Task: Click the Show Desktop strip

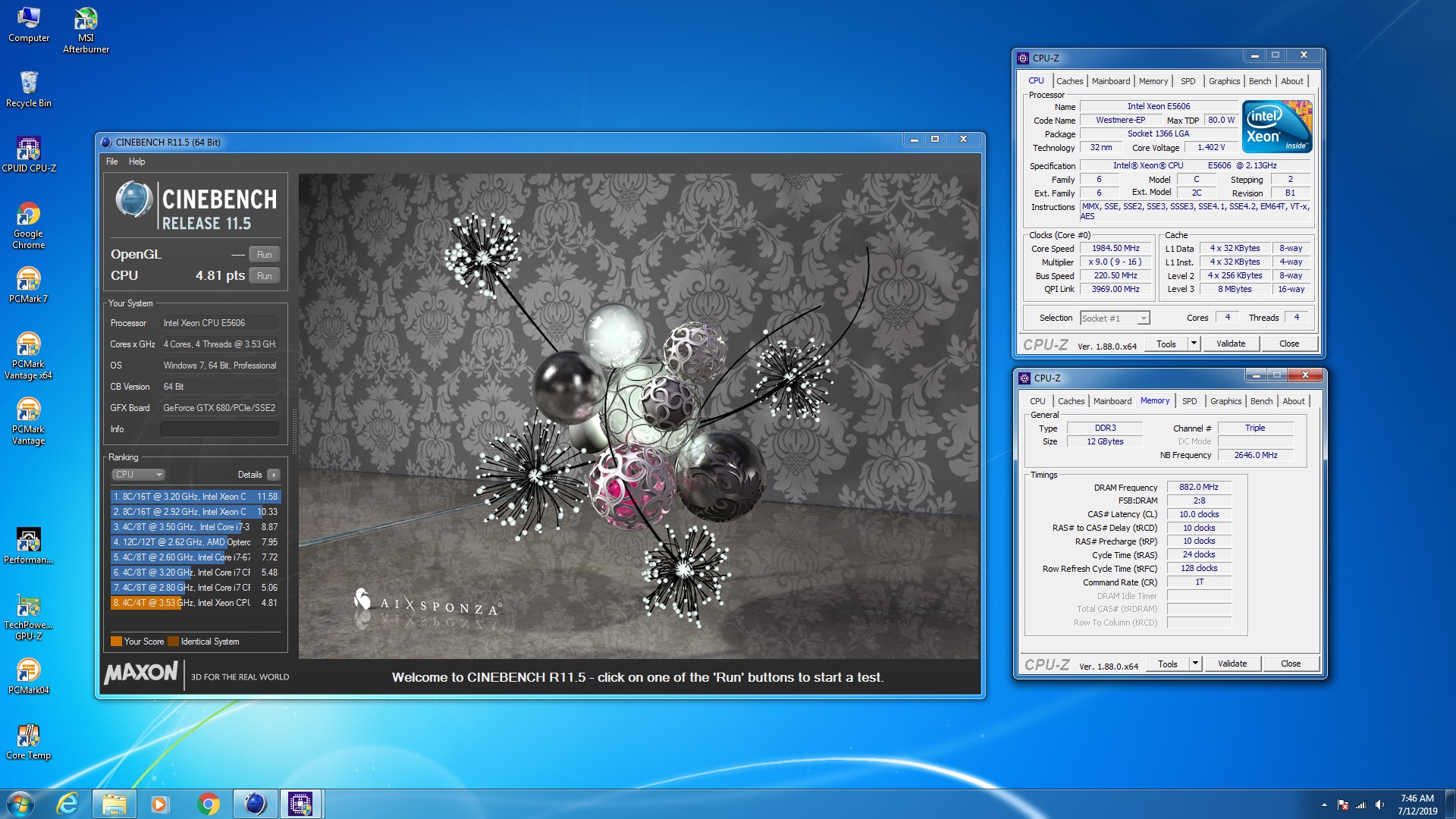Action: coord(1450,804)
